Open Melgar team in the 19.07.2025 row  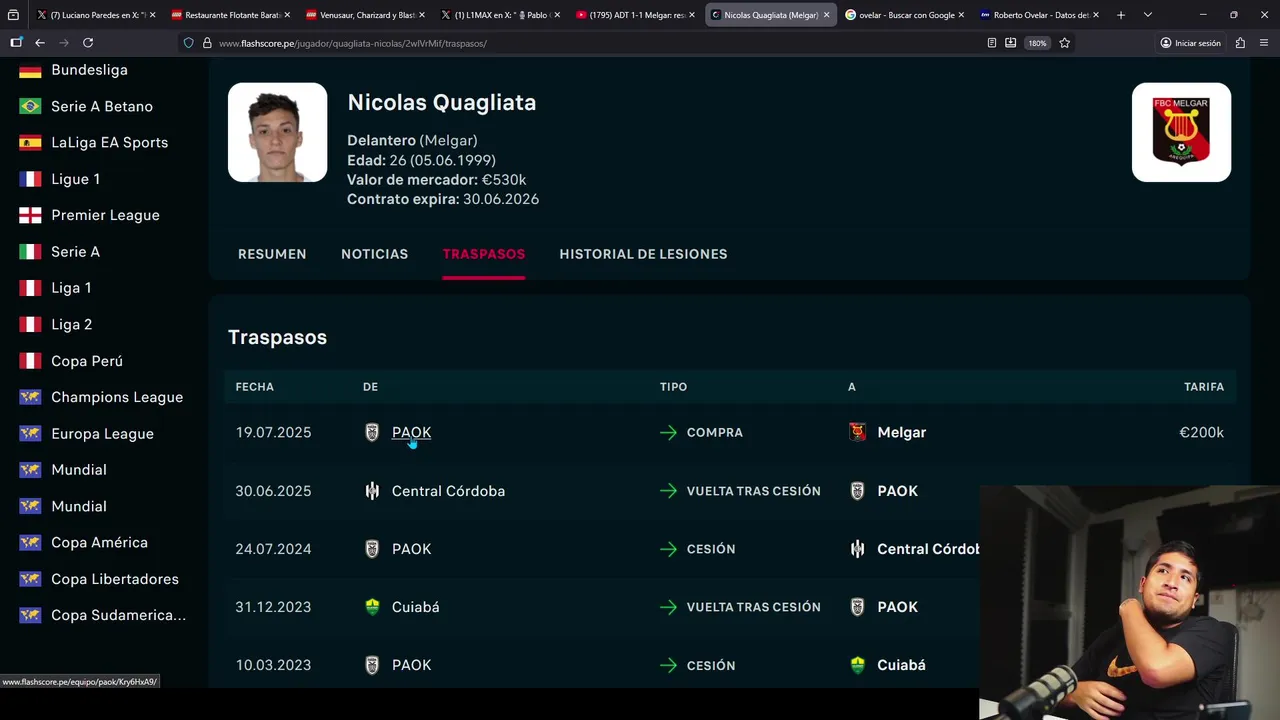(901, 432)
